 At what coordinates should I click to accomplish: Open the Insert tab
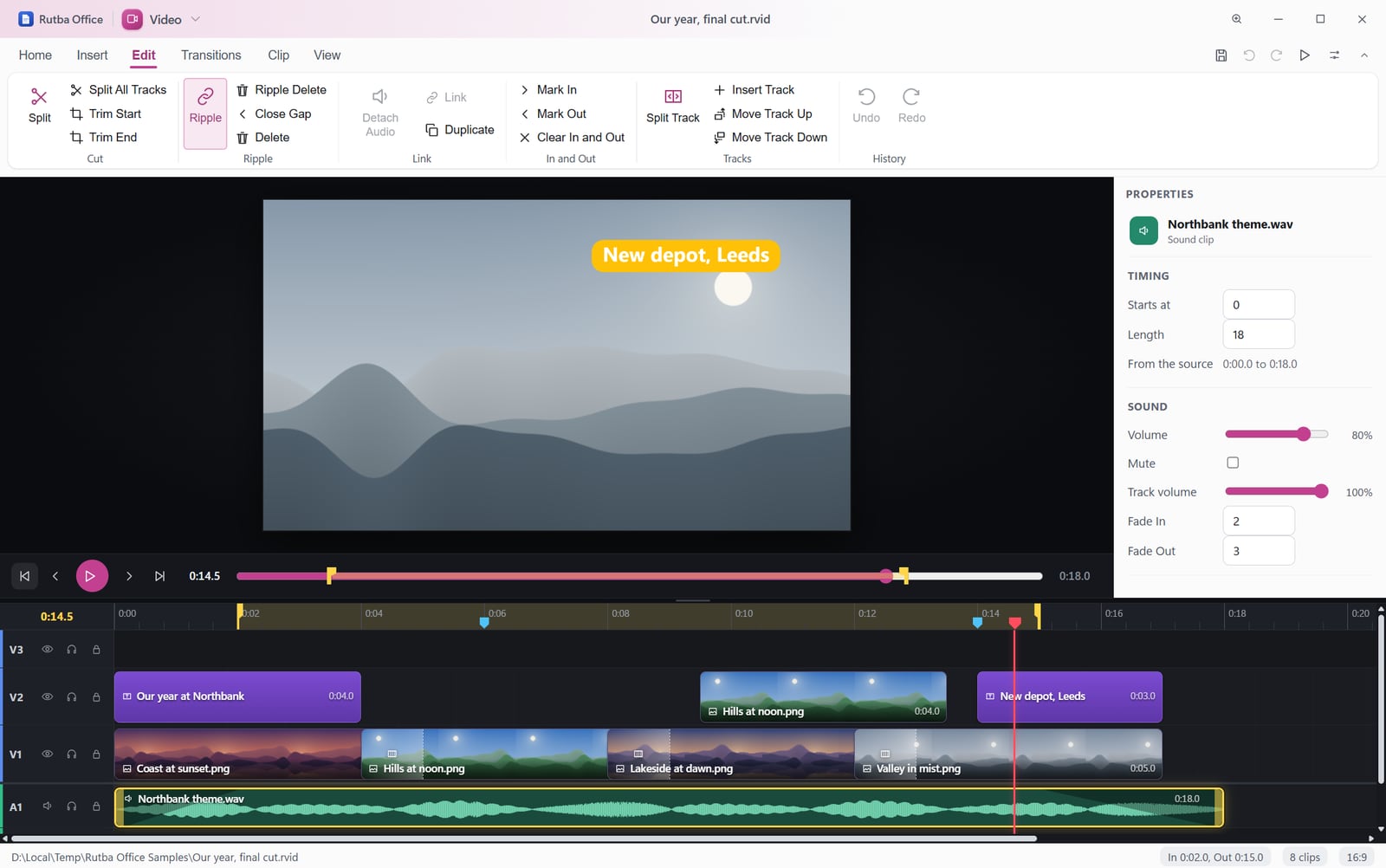tap(92, 55)
